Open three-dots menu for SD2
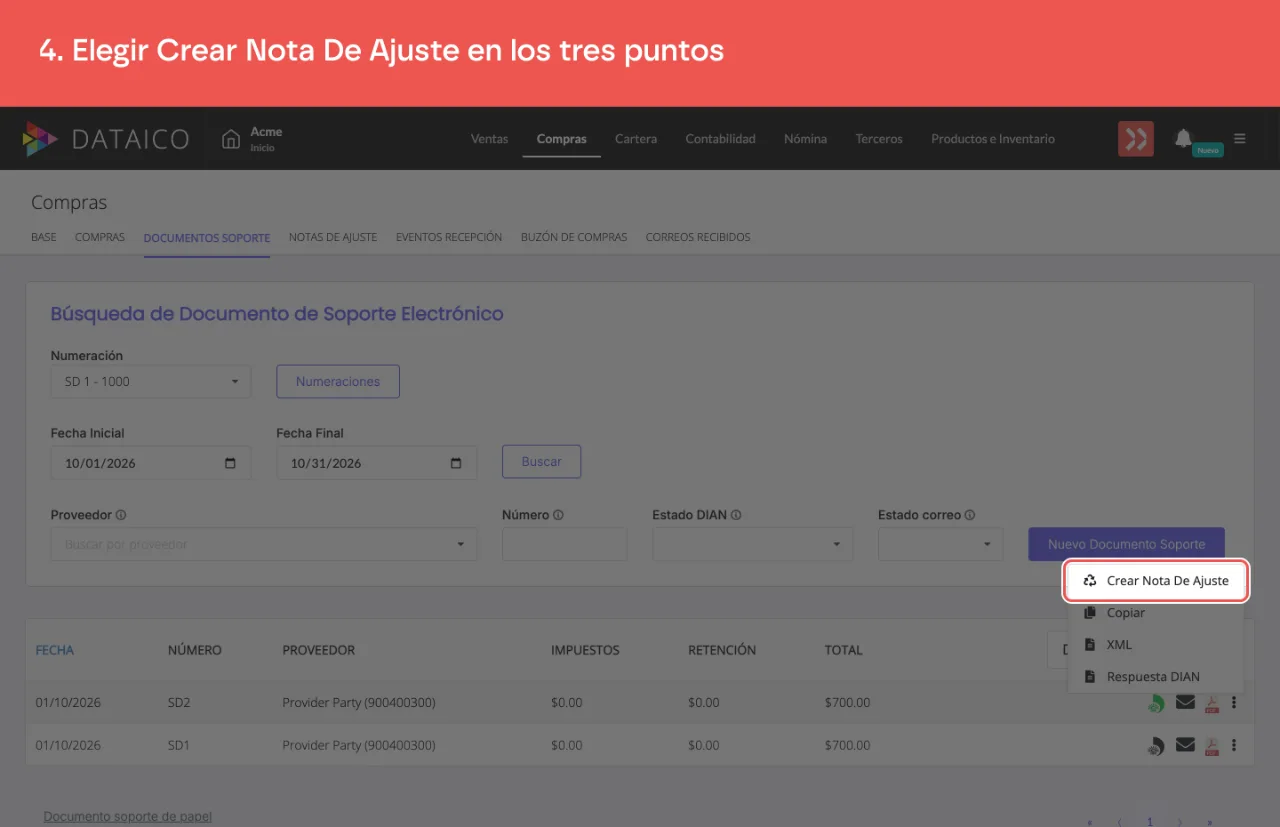The height and width of the screenshot is (827, 1280). pyautogui.click(x=1235, y=702)
